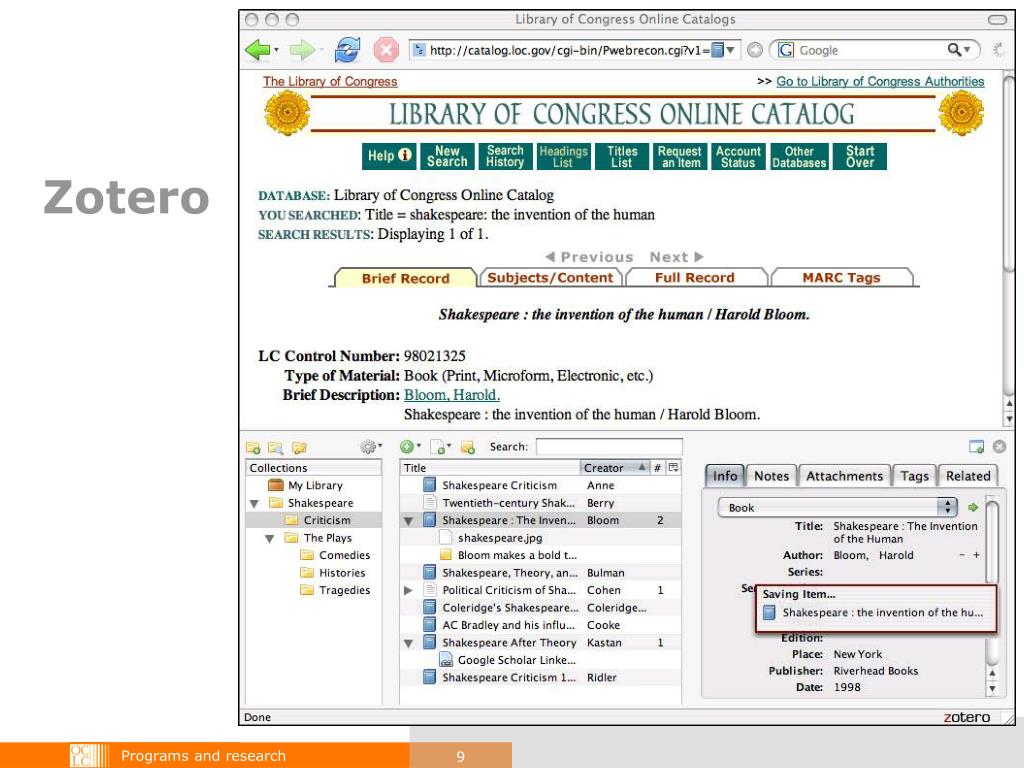Image resolution: width=1024 pixels, height=768 pixels.
Task: Click the Google search engine icon
Action: (x=786, y=50)
